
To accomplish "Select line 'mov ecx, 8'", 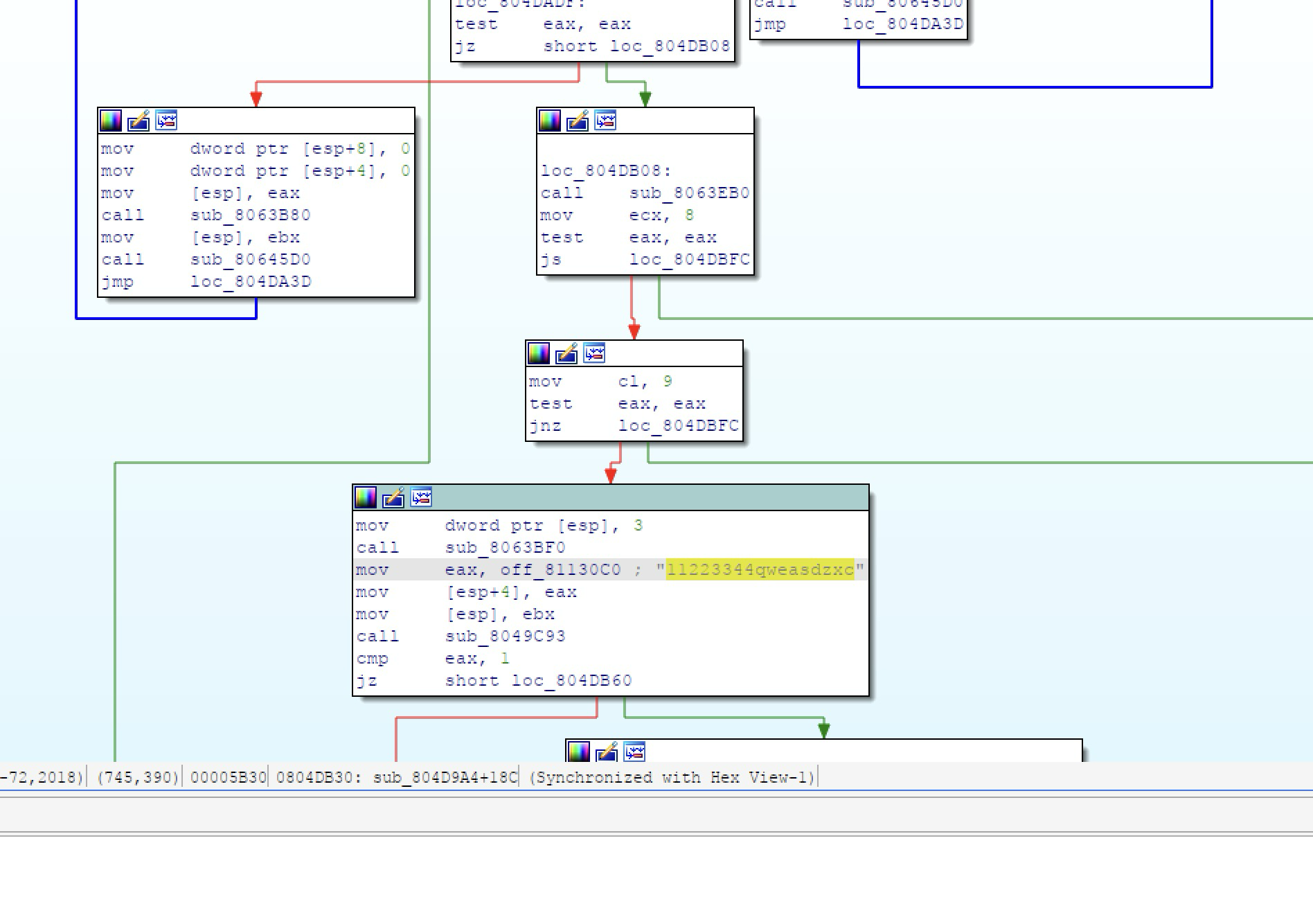I will [617, 215].
